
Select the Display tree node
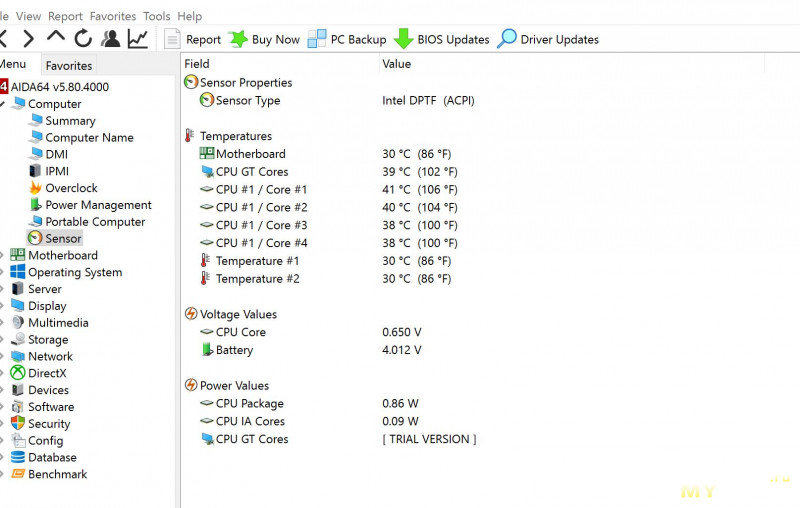point(47,306)
